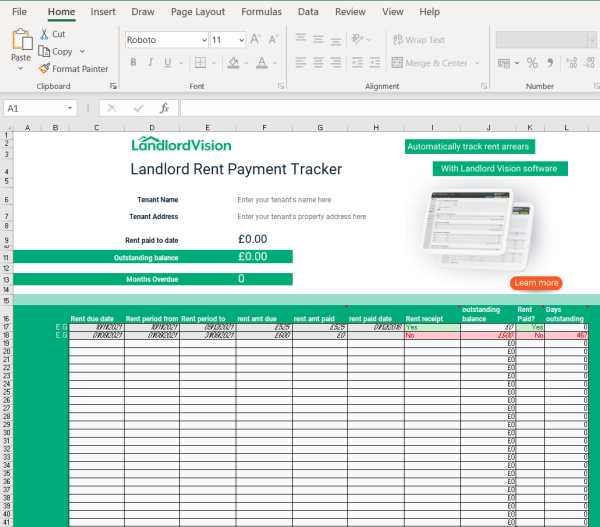600x527 pixels.
Task: Switch to the Review tab
Action: 350,12
